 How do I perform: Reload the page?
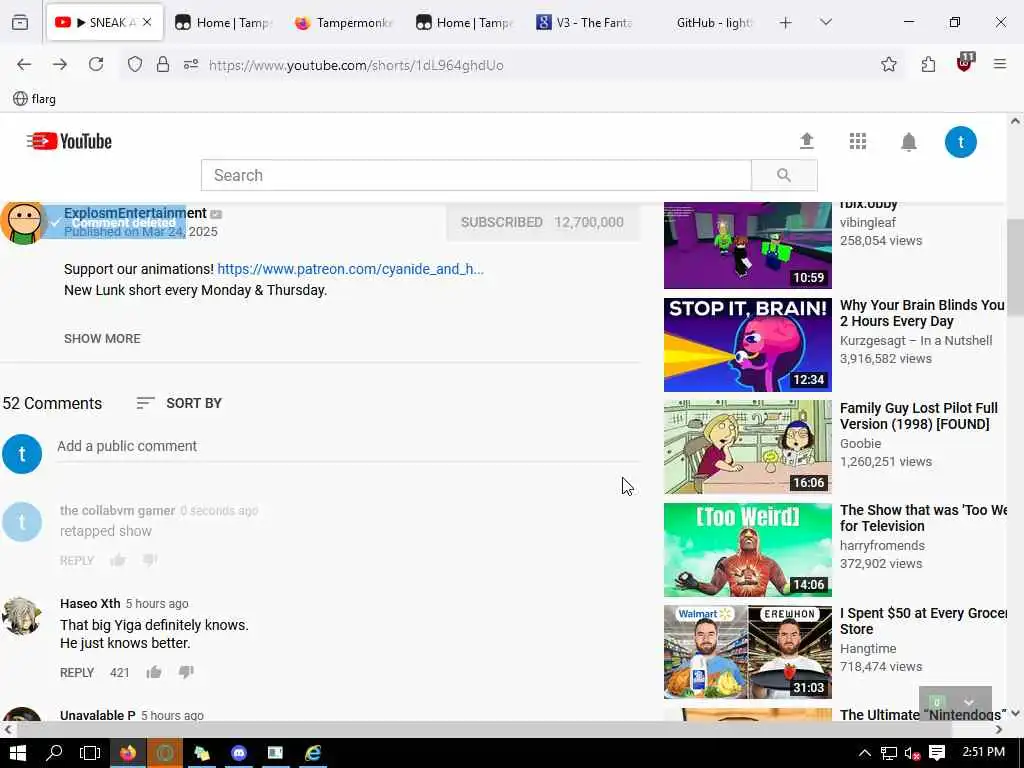[96, 64]
